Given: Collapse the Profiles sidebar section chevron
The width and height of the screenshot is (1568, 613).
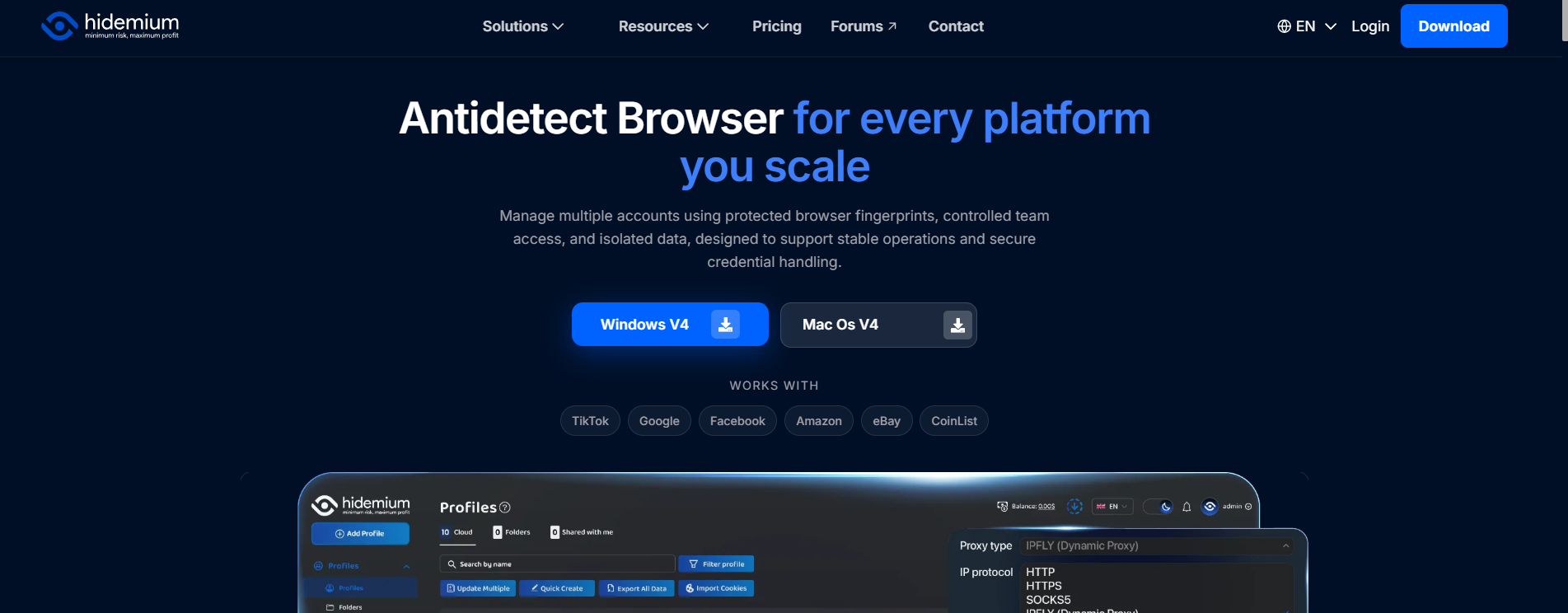Looking at the screenshot, I should (406, 566).
